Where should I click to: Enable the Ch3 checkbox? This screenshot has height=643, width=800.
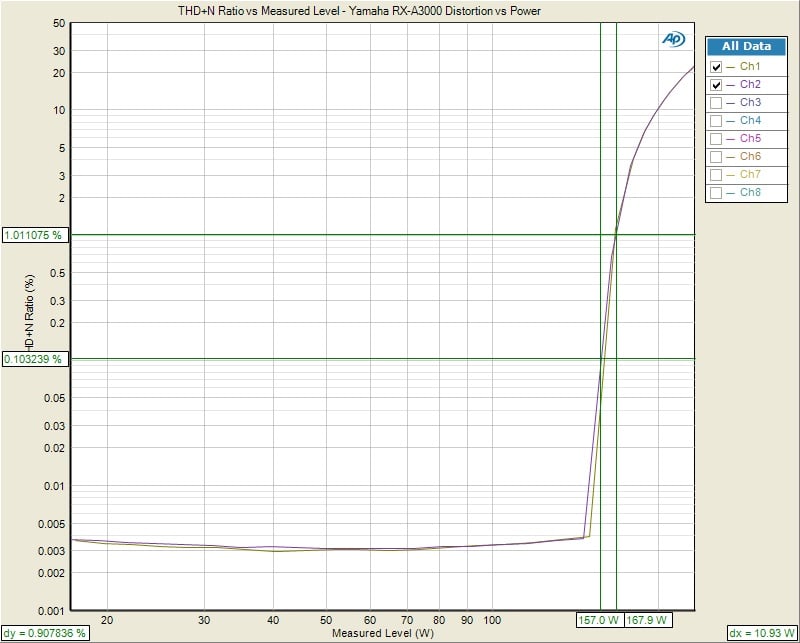(x=716, y=103)
